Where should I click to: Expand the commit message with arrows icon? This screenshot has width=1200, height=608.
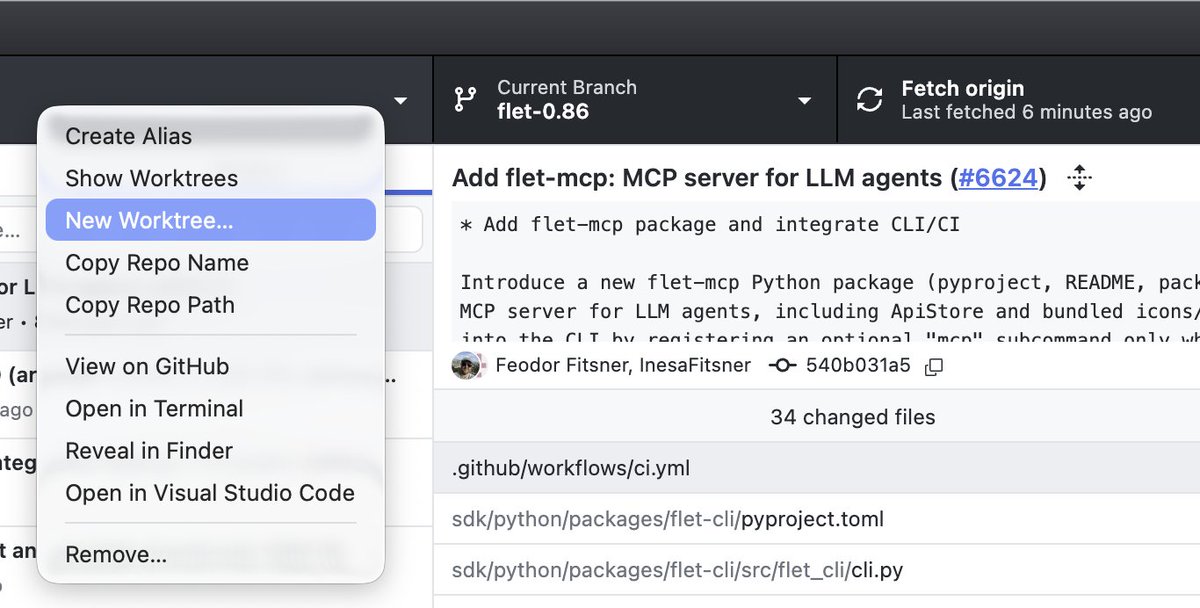click(x=1079, y=178)
